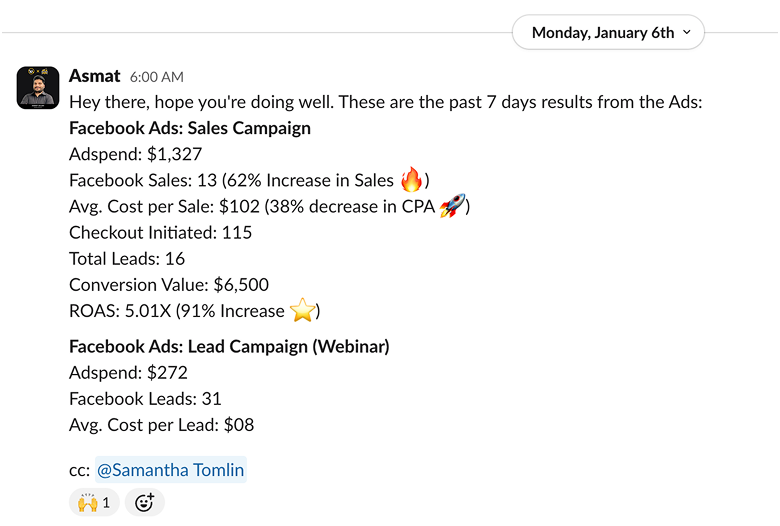Click the Facebook Ads: Lead Campaign (Webinar) heading
The height and width of the screenshot is (526, 780).
point(229,347)
